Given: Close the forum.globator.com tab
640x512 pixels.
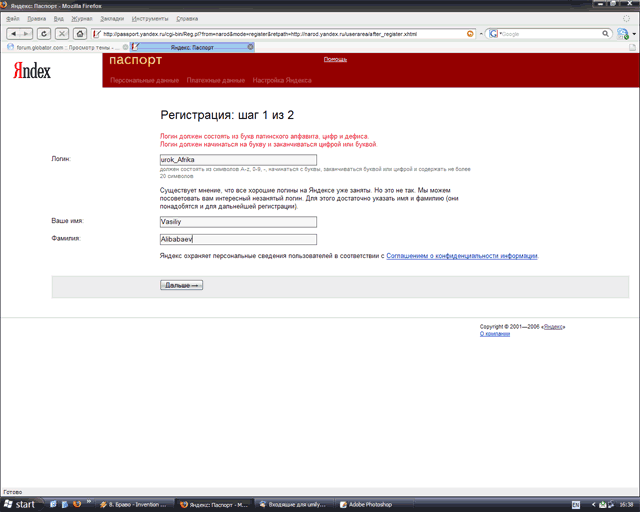Looking at the screenshot, I should click(x=126, y=47).
